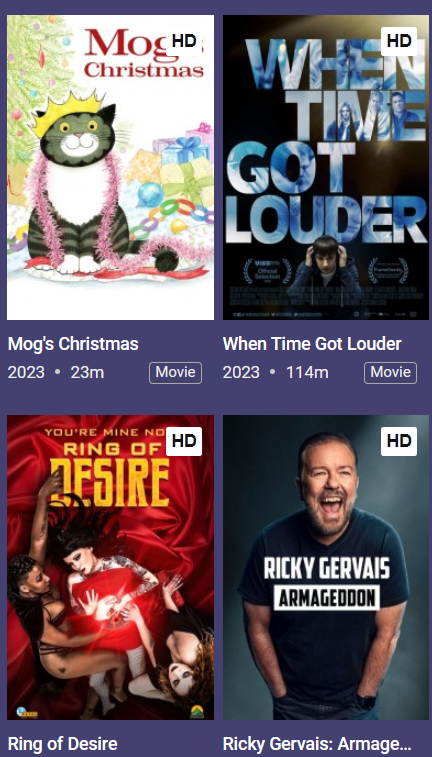Follow the When Time Got Louder title link
This screenshot has height=757, width=432.
tap(312, 344)
